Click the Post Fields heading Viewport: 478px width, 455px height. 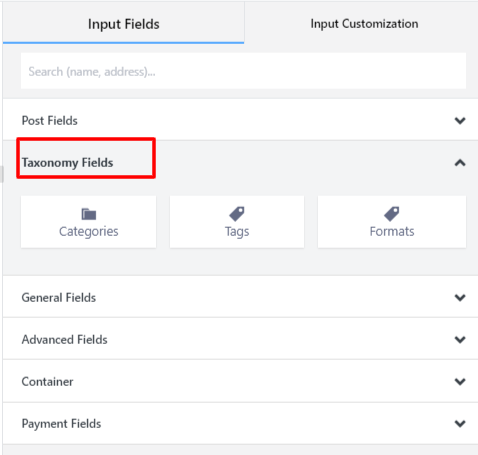(x=49, y=120)
